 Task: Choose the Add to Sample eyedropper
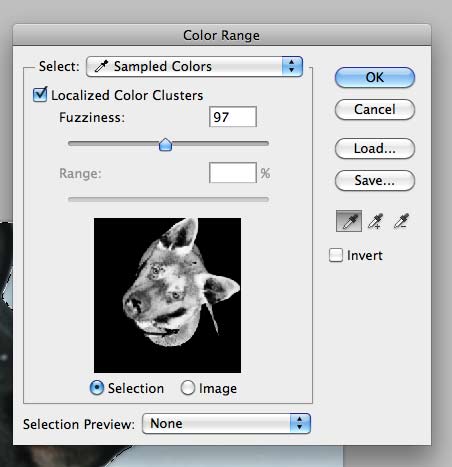pos(375,221)
